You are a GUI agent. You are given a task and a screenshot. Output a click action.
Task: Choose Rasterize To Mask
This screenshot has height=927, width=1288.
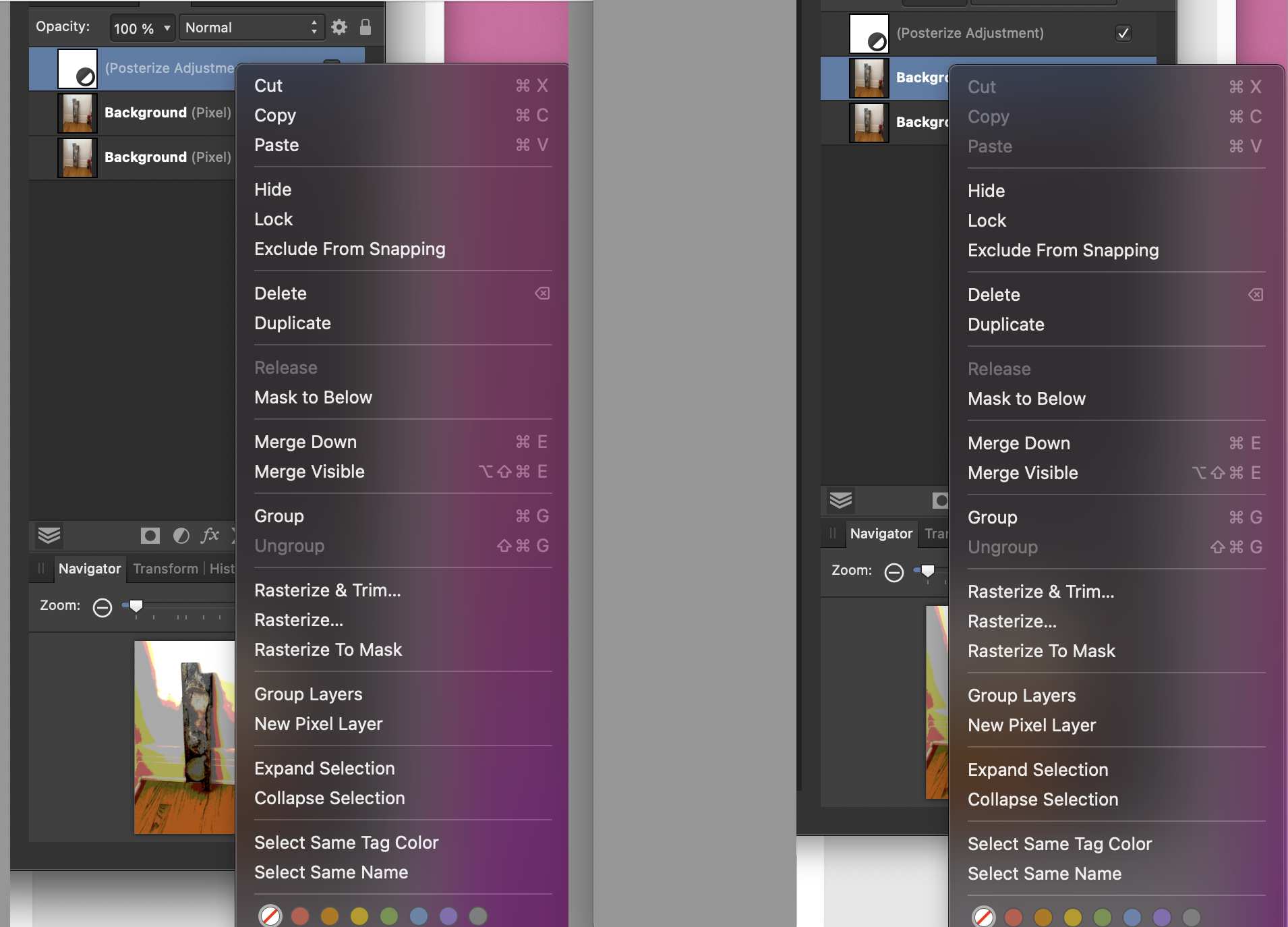coord(328,649)
